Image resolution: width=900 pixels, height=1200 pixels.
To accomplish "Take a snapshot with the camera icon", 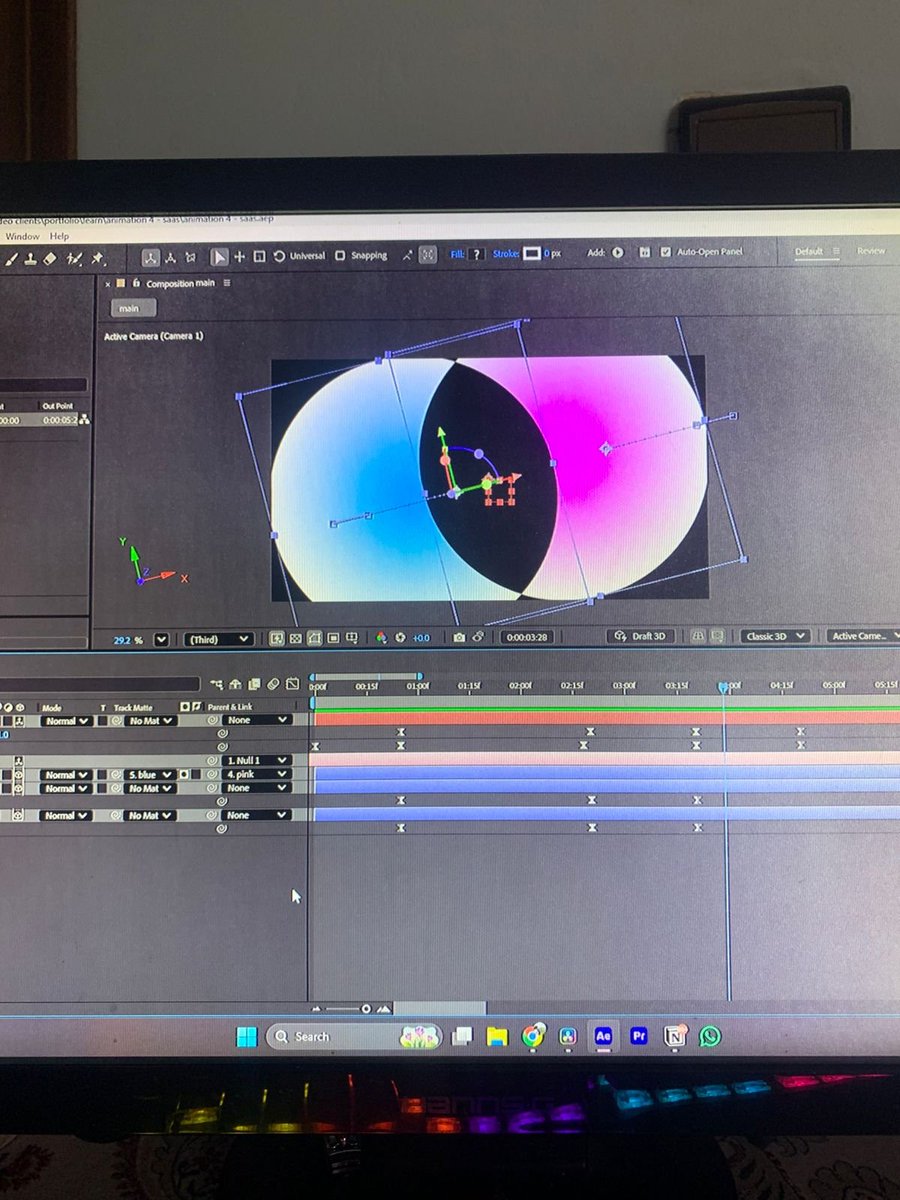I will (x=457, y=637).
